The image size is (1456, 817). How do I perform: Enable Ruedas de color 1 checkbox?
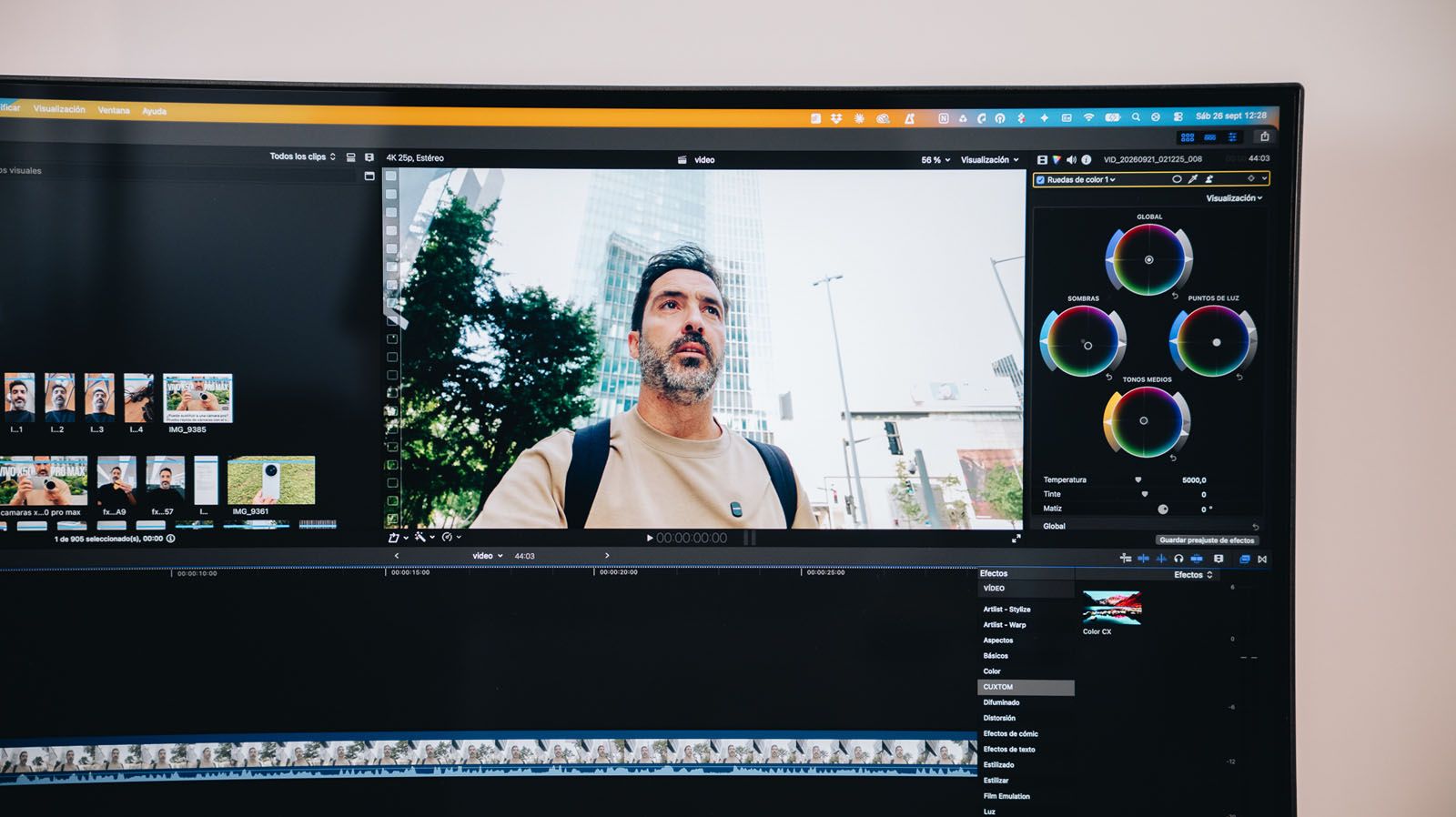(1040, 180)
